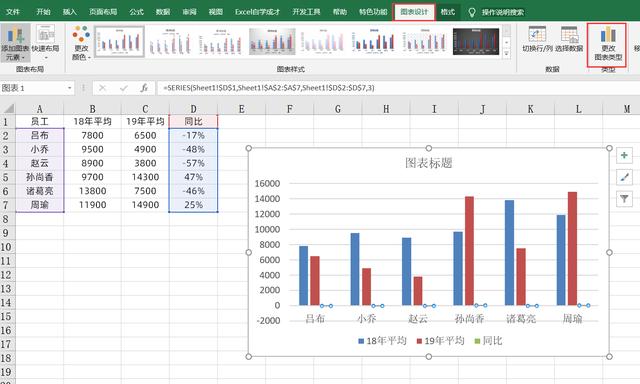Click the lightbulb search icon
Viewport: 640px width, 384px height.
(472, 12)
